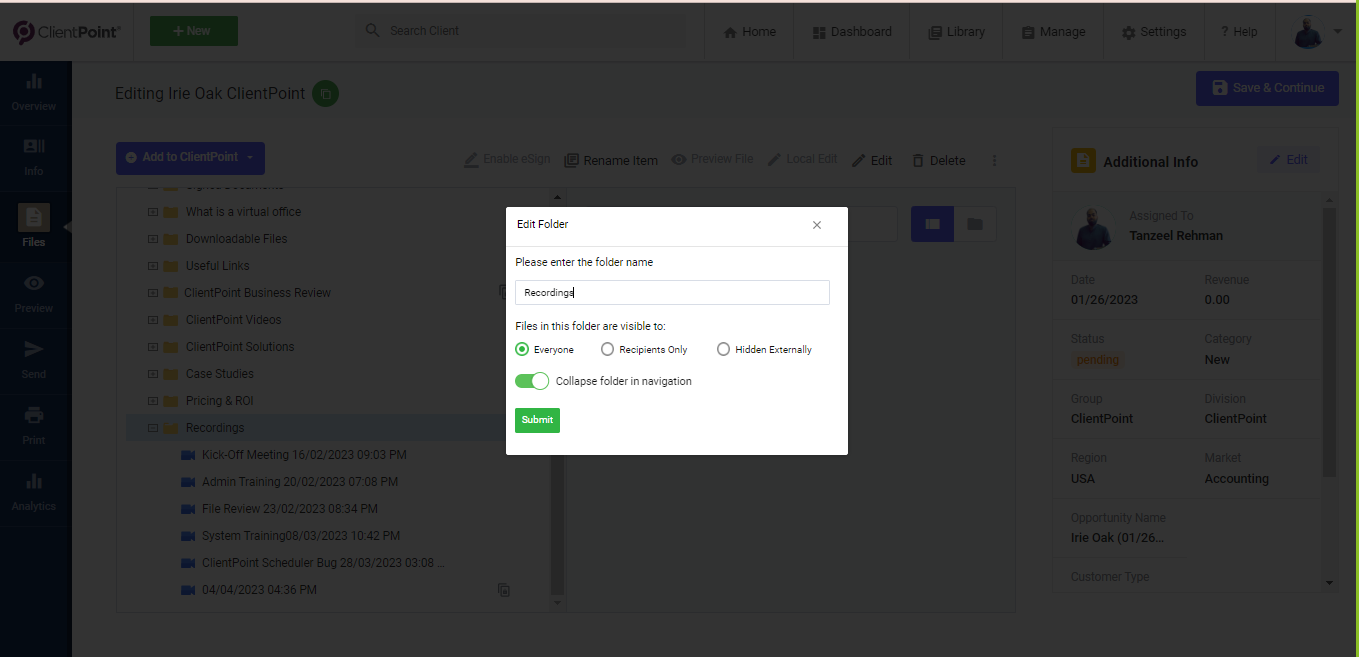The height and width of the screenshot is (657, 1359).
Task: Click the magnifier icon in the client search bar
Action: pyautogui.click(x=373, y=31)
